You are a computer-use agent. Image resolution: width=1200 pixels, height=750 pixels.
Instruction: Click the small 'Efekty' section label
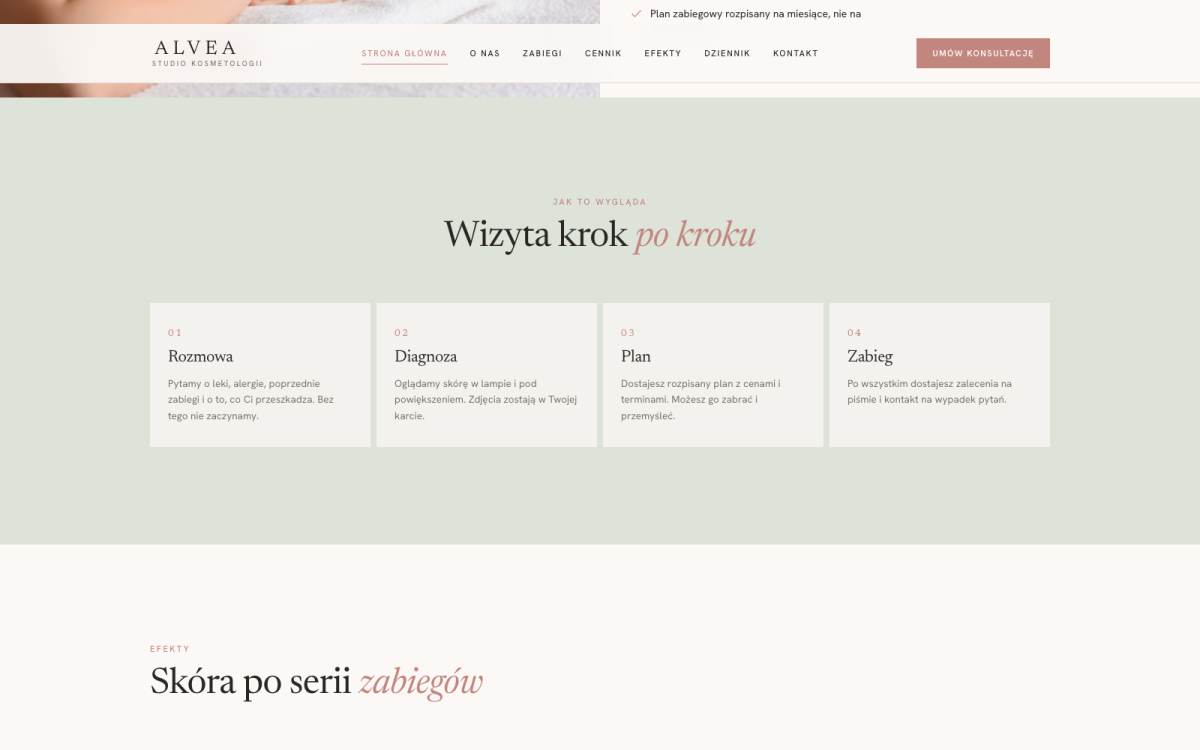[x=170, y=649]
